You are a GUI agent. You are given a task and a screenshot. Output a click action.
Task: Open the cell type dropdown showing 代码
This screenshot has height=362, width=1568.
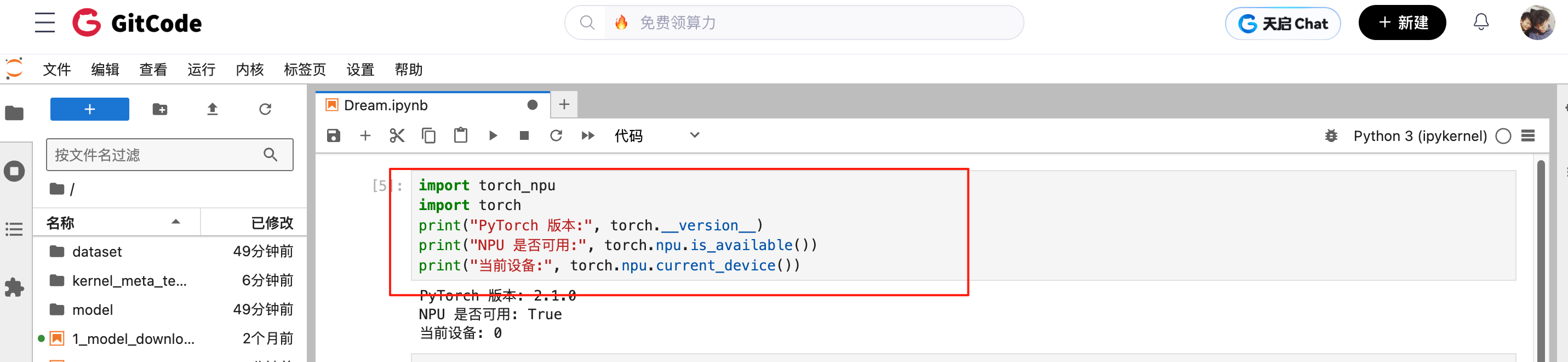click(x=656, y=135)
